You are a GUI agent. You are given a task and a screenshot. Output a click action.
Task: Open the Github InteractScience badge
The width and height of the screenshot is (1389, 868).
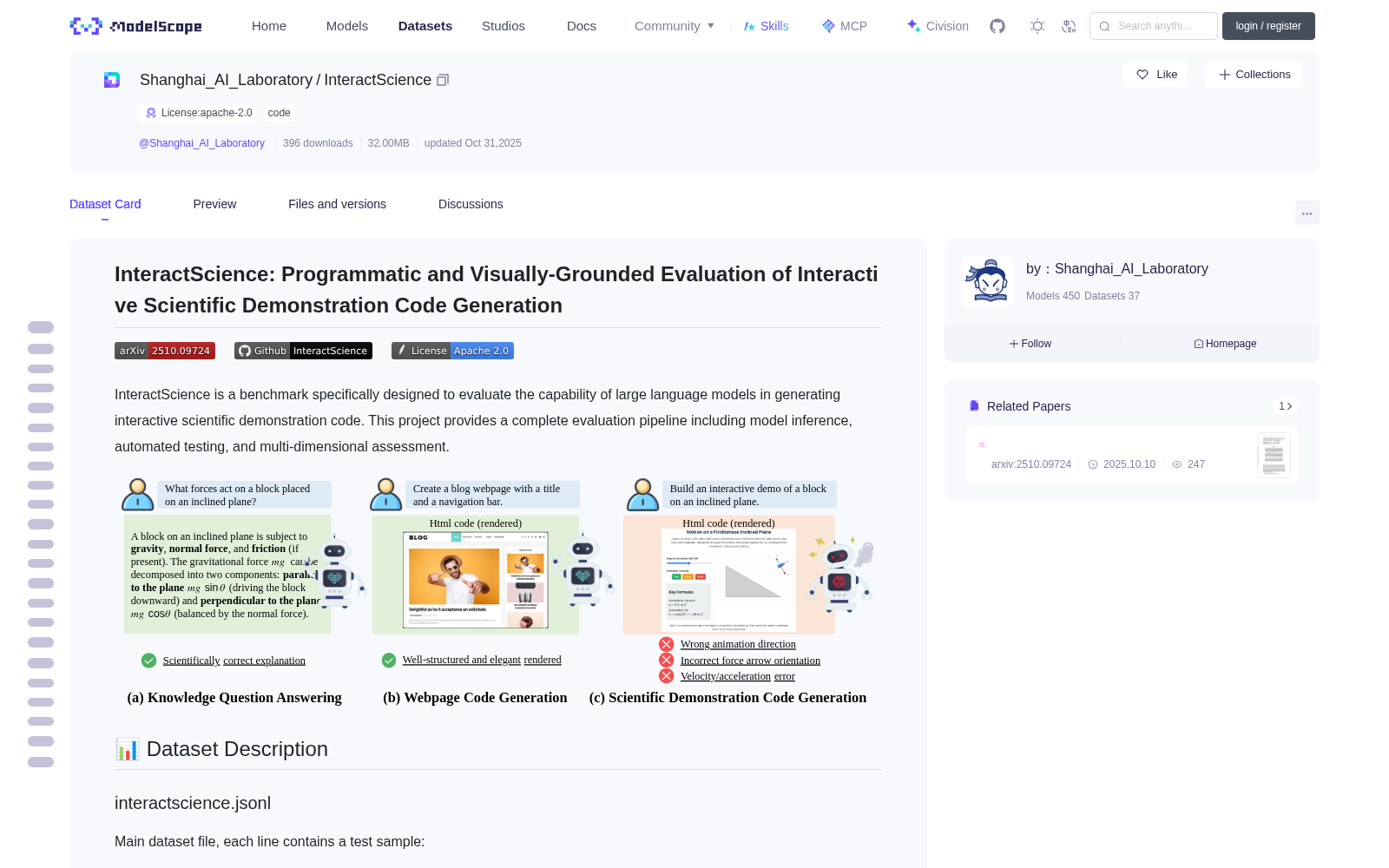pyautogui.click(x=303, y=351)
